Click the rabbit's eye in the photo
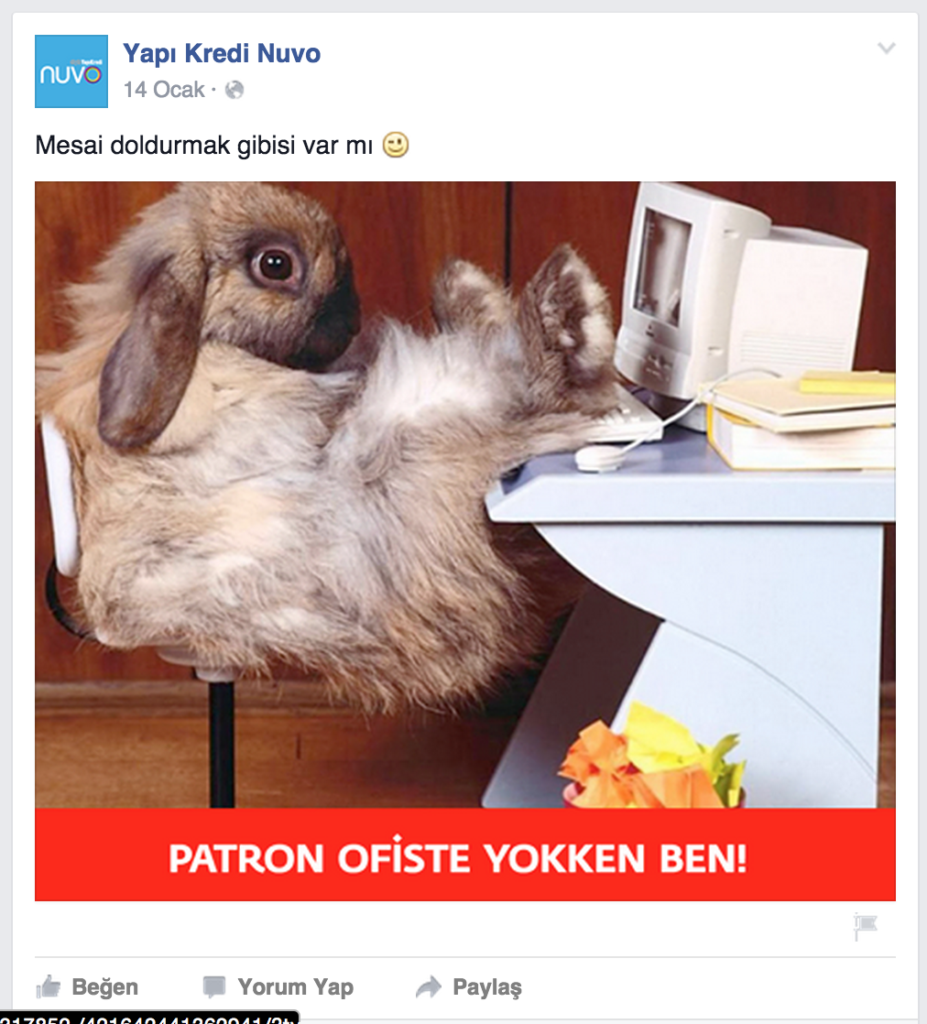The height and width of the screenshot is (1024, 927). (x=276, y=264)
